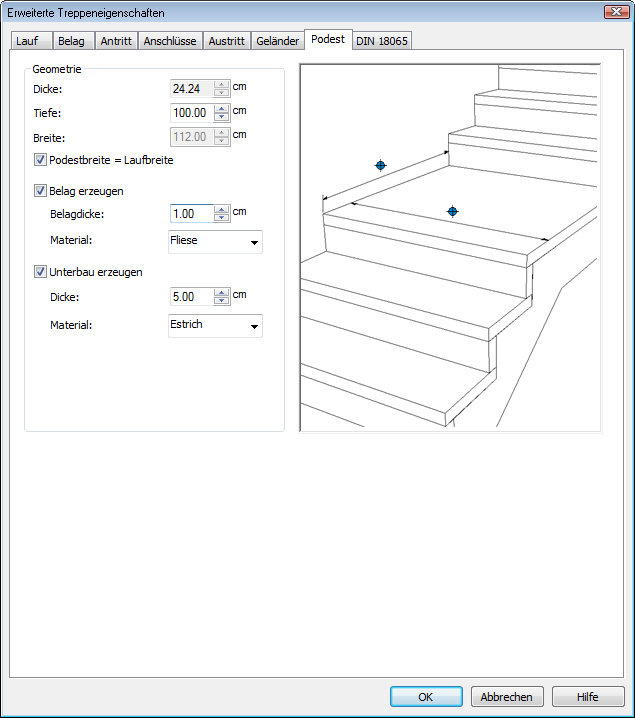Confirm with the OK button
Image resolution: width=635 pixels, height=718 pixels.
click(426, 696)
